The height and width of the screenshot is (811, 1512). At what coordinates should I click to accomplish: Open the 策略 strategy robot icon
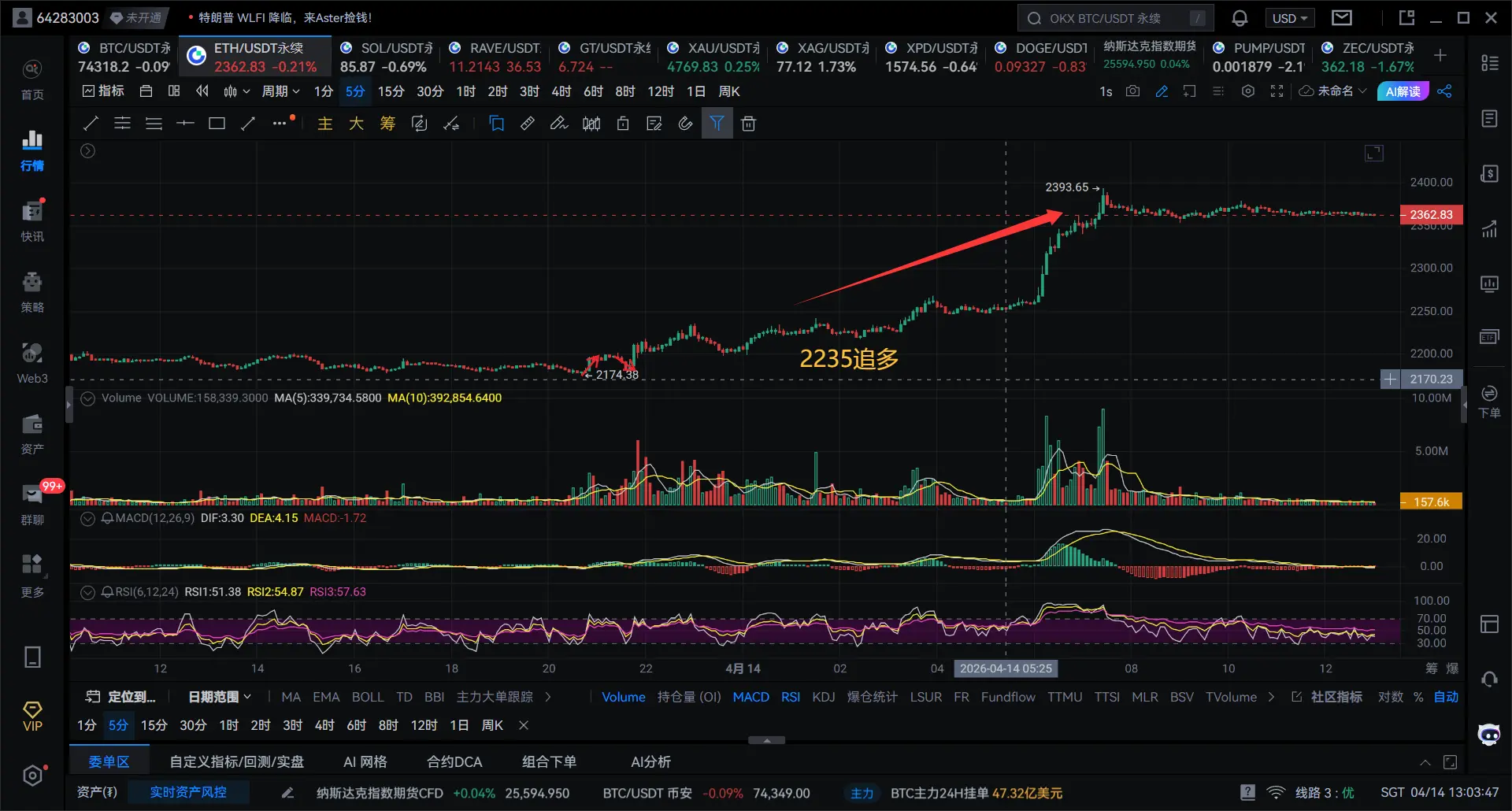click(32, 291)
